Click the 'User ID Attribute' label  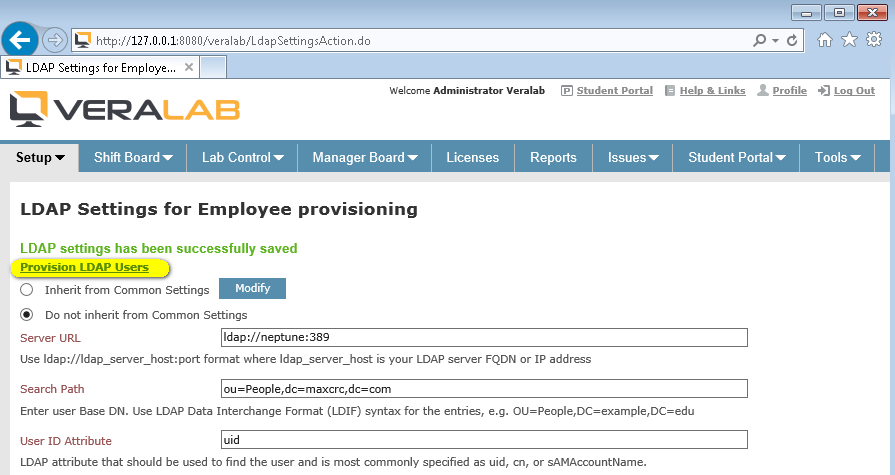click(x=66, y=441)
